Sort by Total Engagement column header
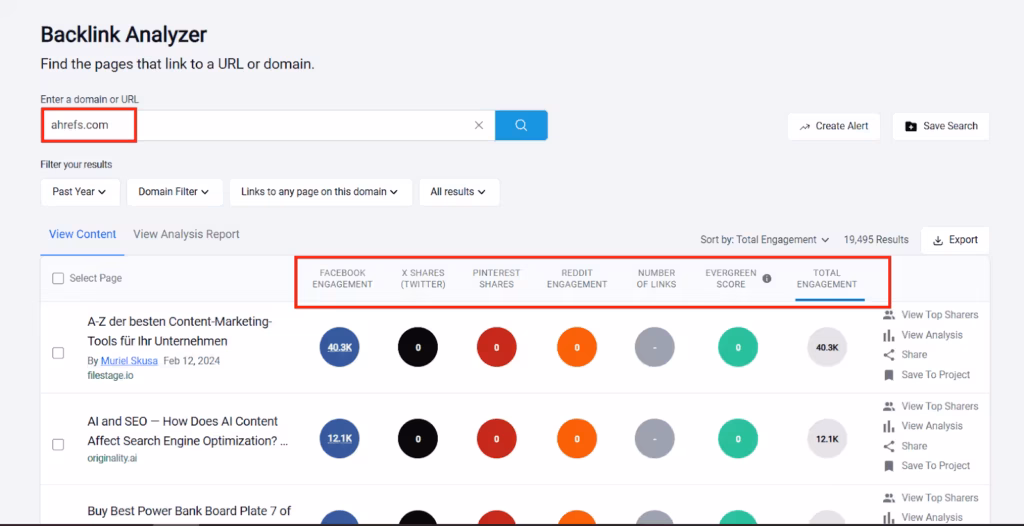This screenshot has width=1024, height=526. (827, 278)
